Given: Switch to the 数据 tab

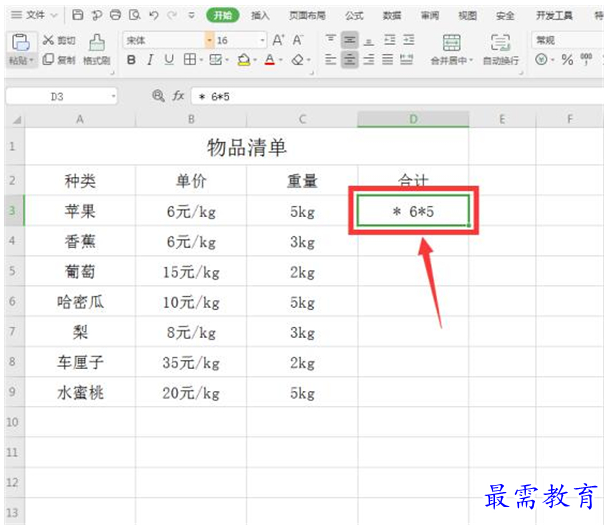Looking at the screenshot, I should click(x=392, y=15).
